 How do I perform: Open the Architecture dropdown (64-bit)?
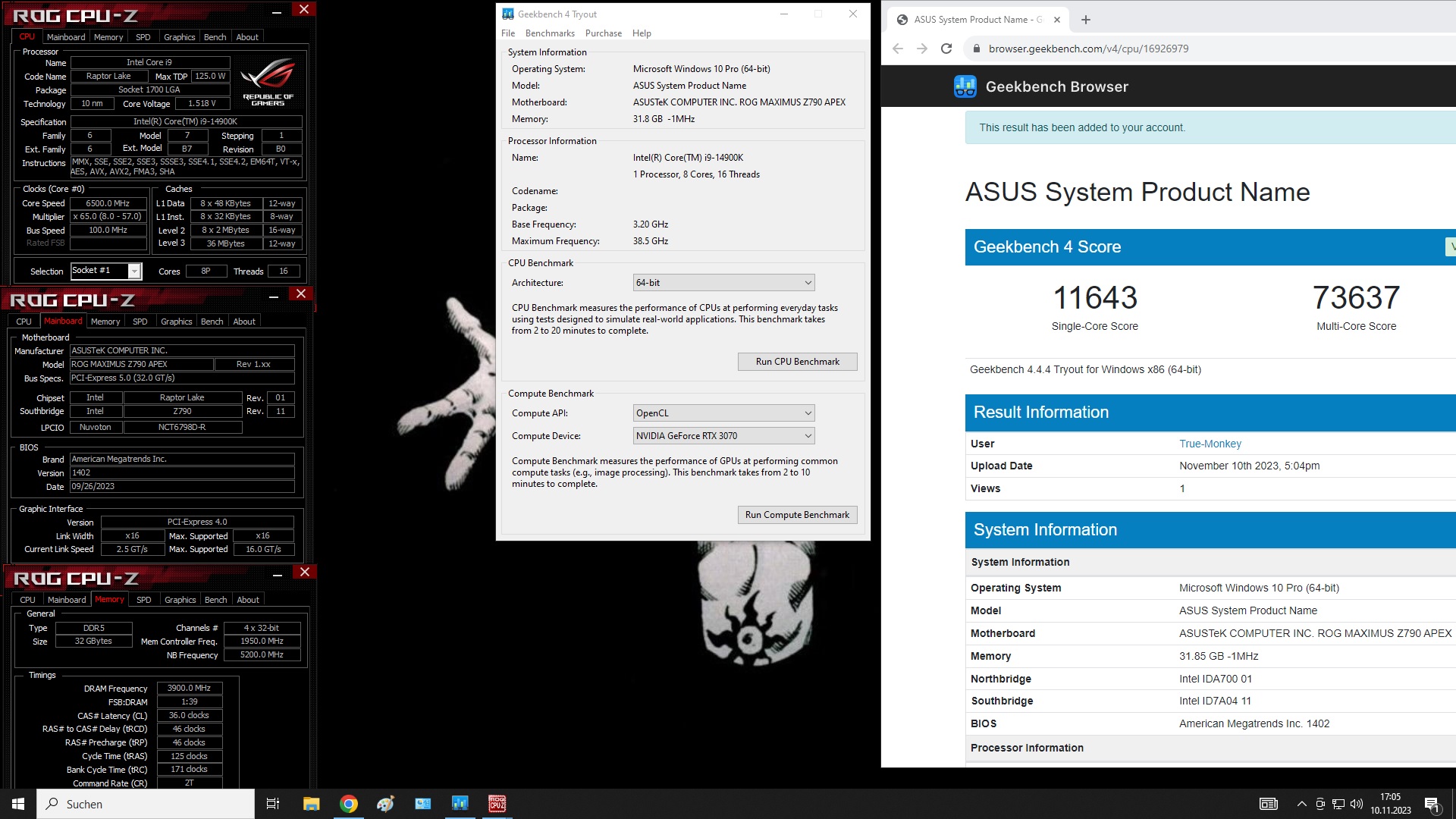[724, 283]
